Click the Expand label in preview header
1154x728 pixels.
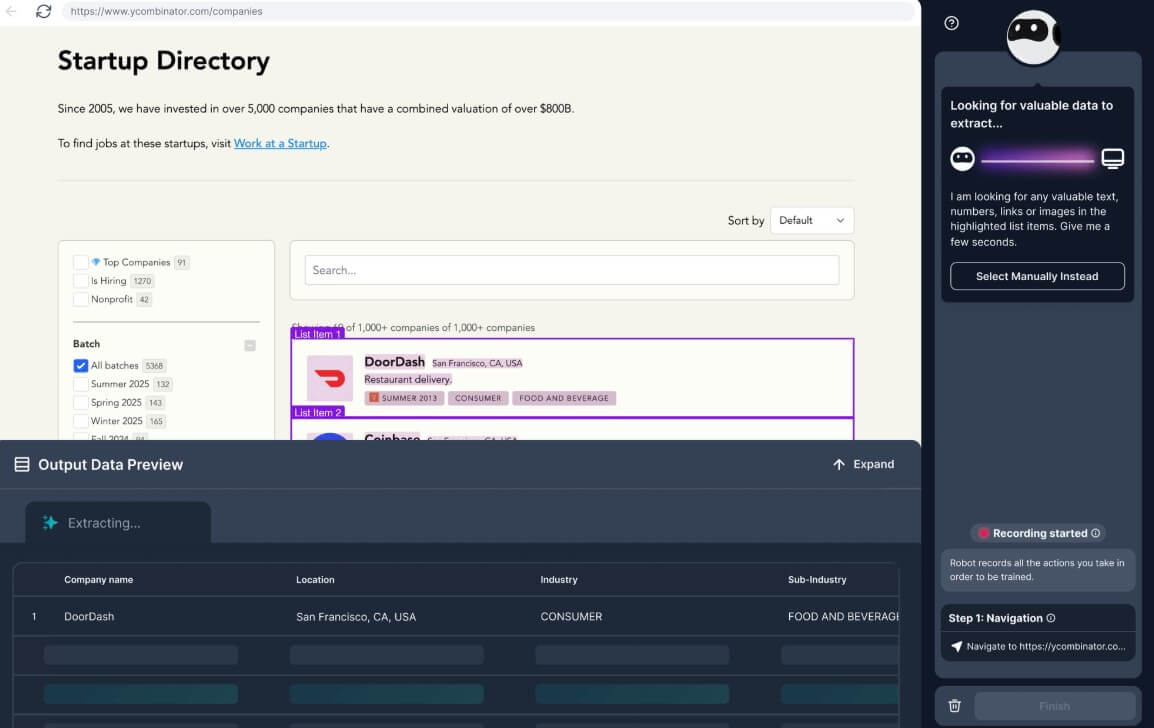(x=874, y=464)
